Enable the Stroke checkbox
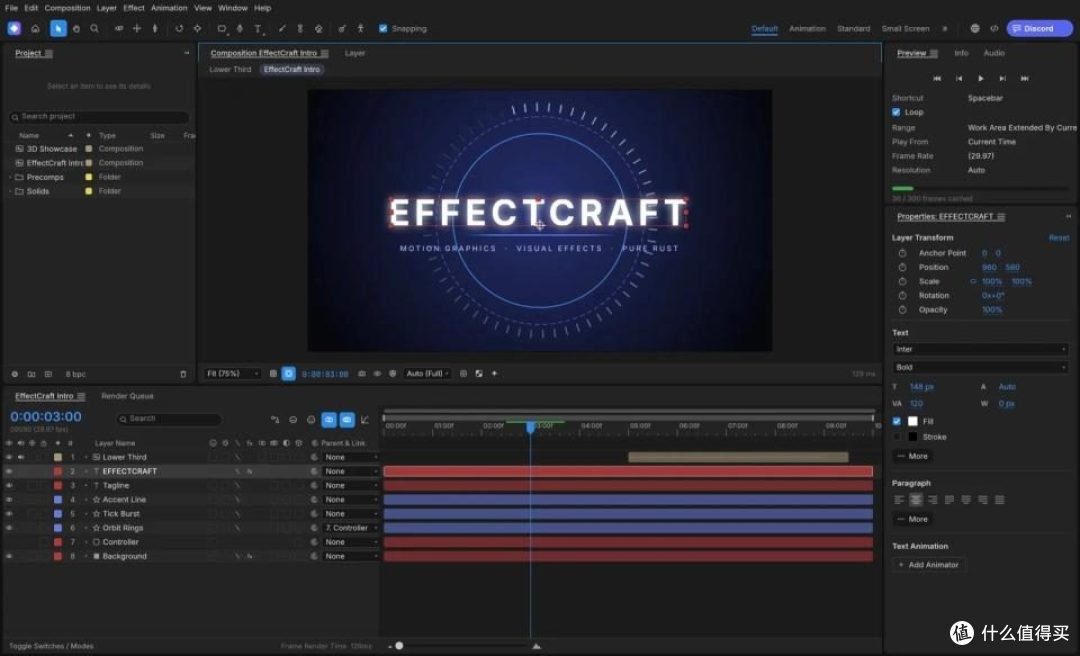This screenshot has width=1080, height=656. tap(896, 437)
